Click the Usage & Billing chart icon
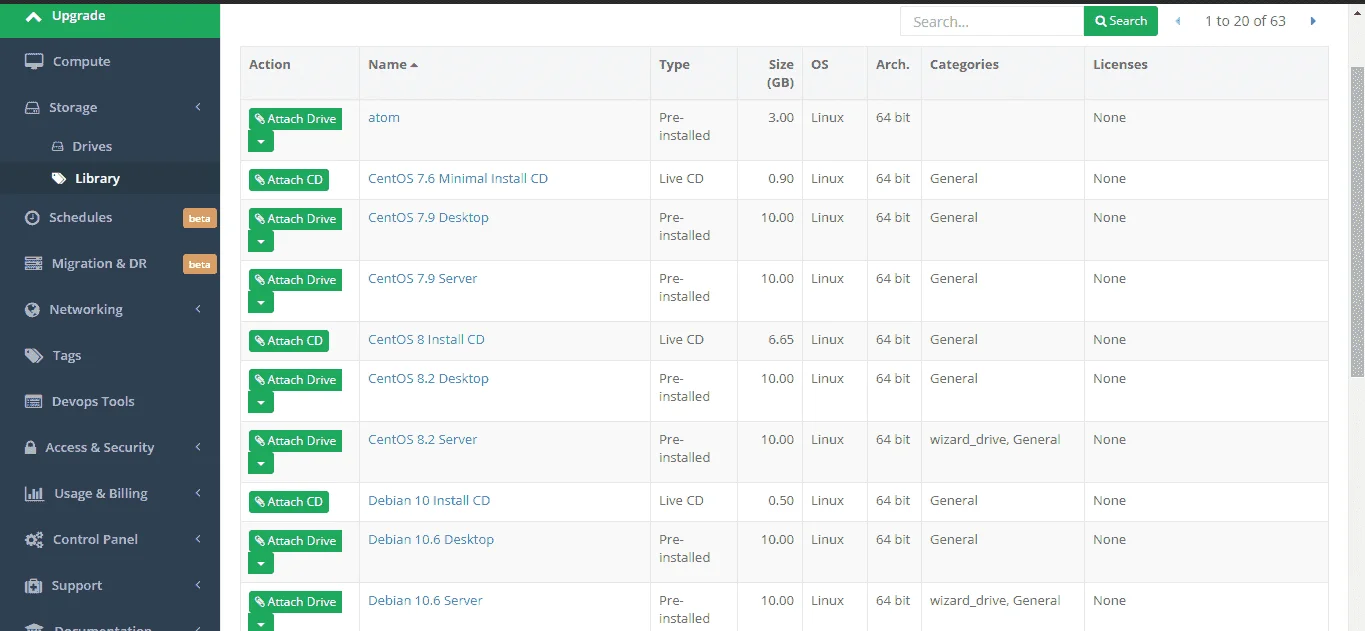This screenshot has height=631, width=1365. [34, 493]
